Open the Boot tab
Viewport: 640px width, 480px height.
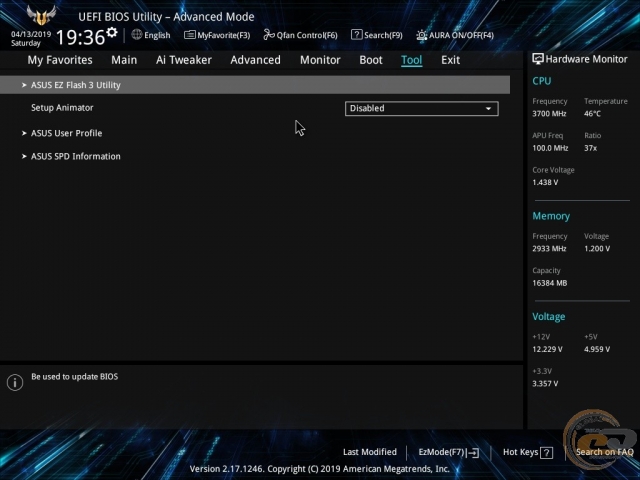pyautogui.click(x=371, y=60)
